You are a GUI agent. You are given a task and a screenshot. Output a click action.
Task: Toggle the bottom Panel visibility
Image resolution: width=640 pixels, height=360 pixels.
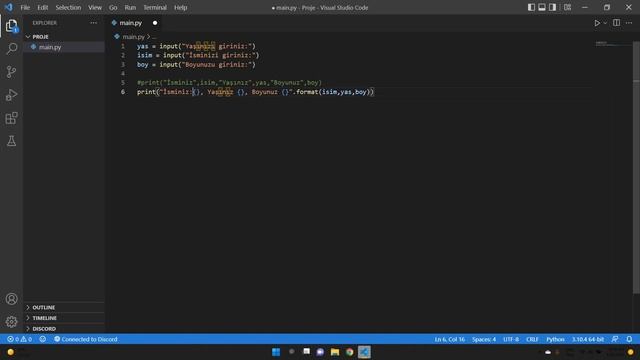[542, 7]
